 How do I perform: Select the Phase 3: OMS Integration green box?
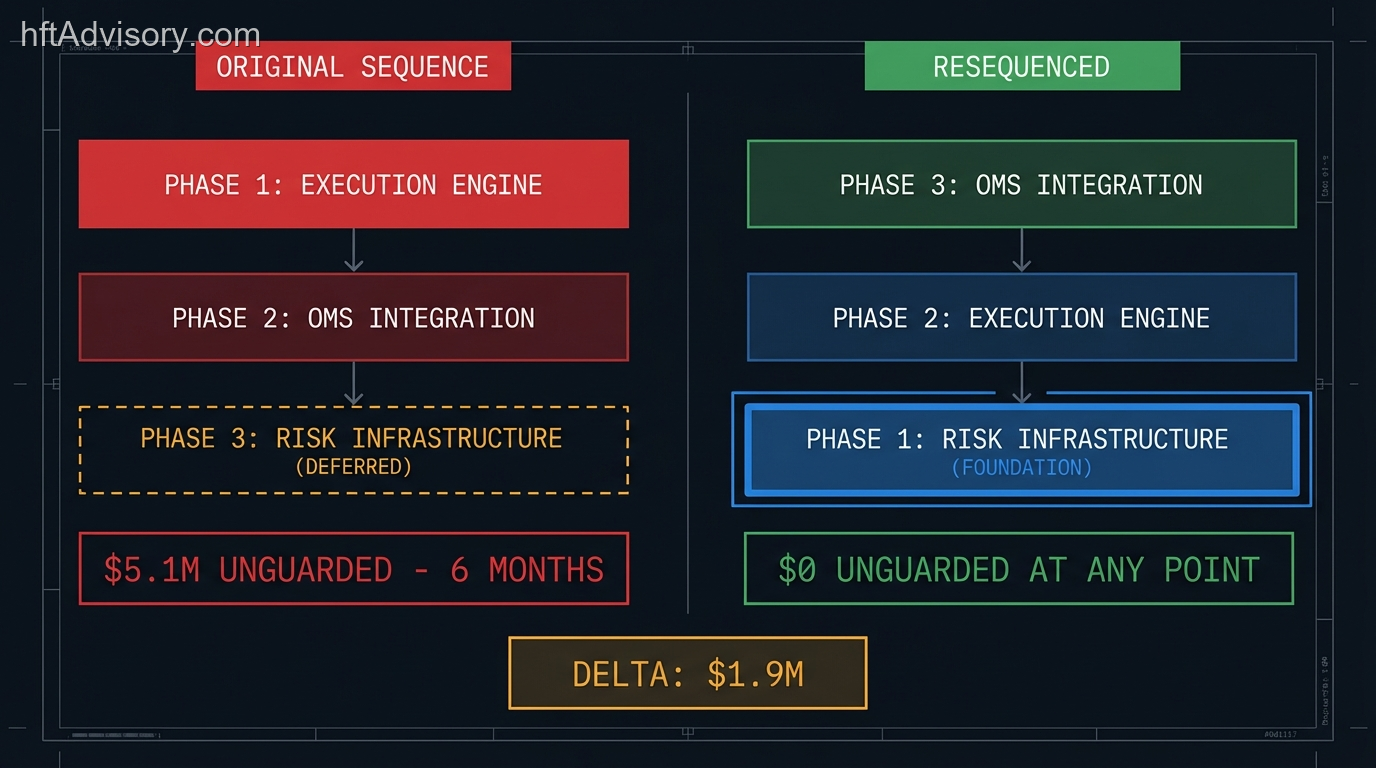click(1021, 184)
